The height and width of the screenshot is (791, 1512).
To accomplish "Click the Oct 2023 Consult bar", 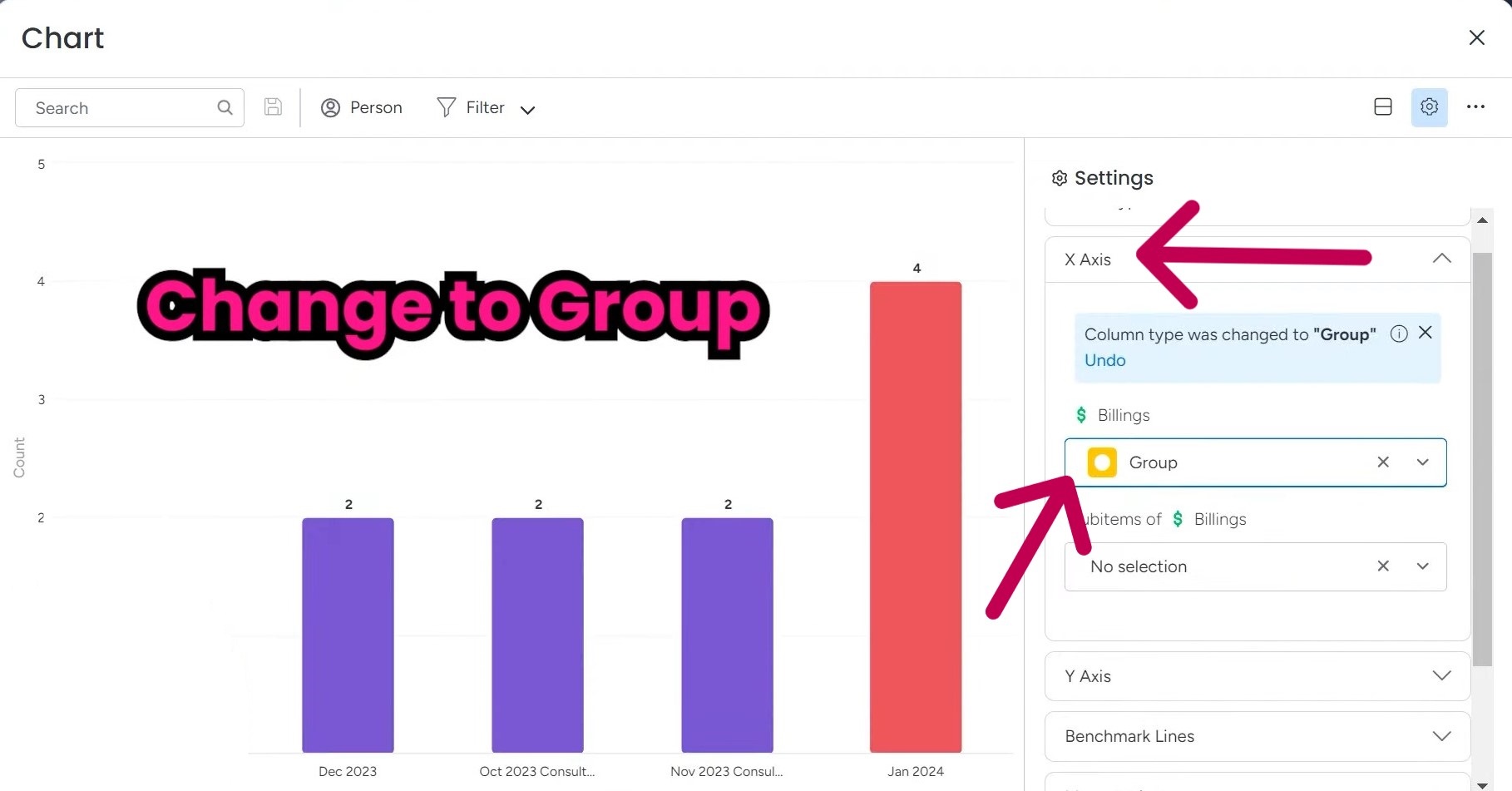I will pos(537,635).
